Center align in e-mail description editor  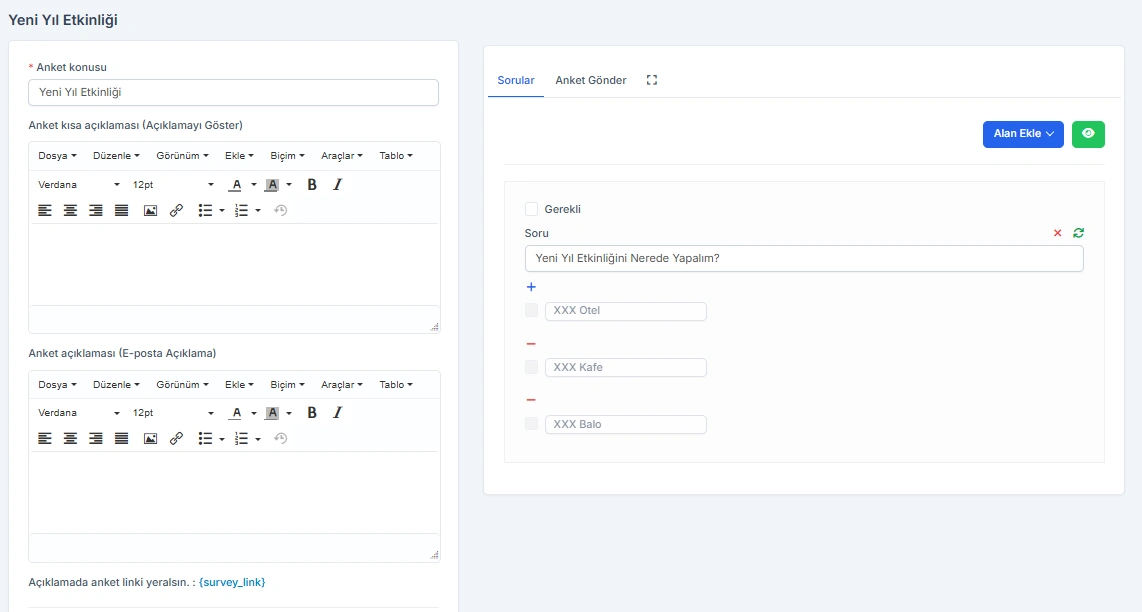(x=71, y=439)
